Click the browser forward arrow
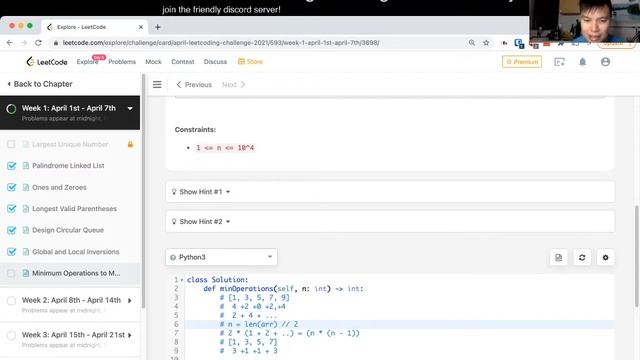640x360 pixels. (24, 42)
